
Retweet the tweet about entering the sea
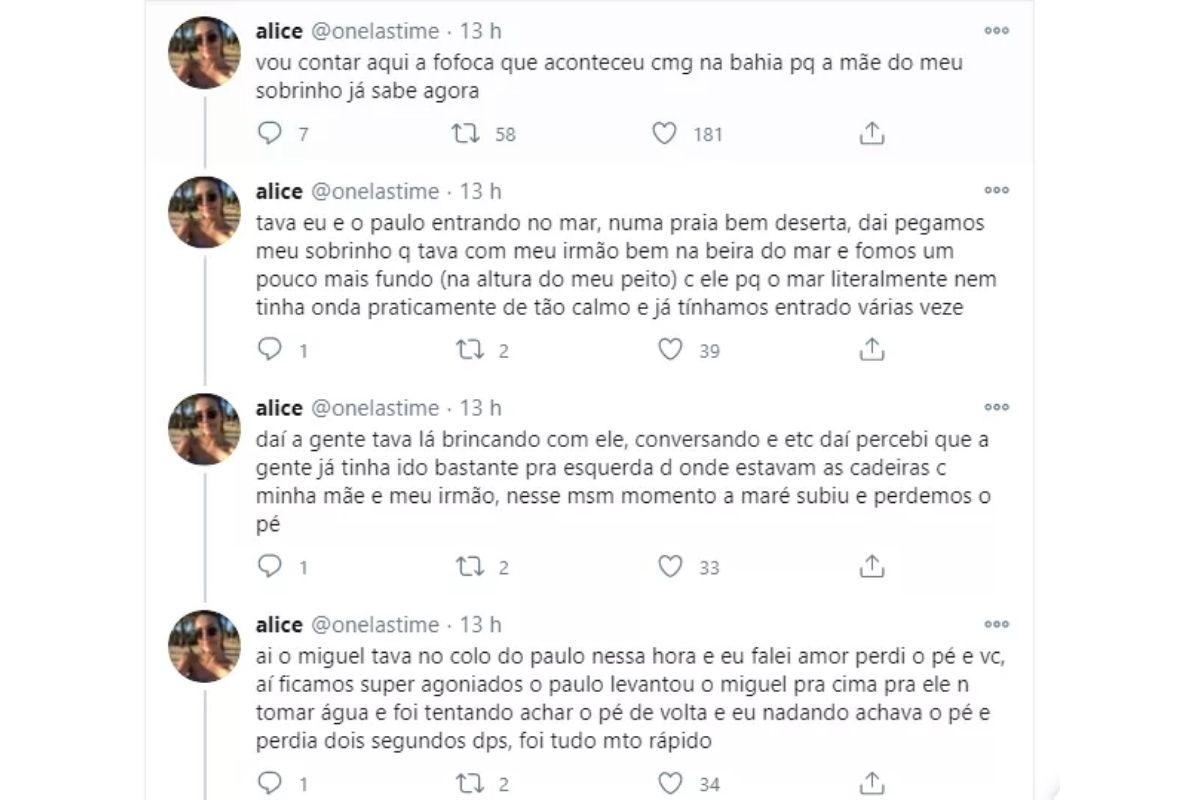(467, 349)
